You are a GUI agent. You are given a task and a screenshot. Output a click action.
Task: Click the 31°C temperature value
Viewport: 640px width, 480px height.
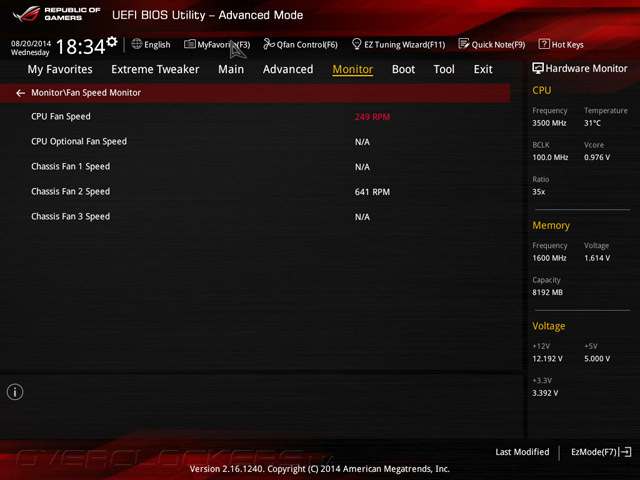click(x=592, y=123)
